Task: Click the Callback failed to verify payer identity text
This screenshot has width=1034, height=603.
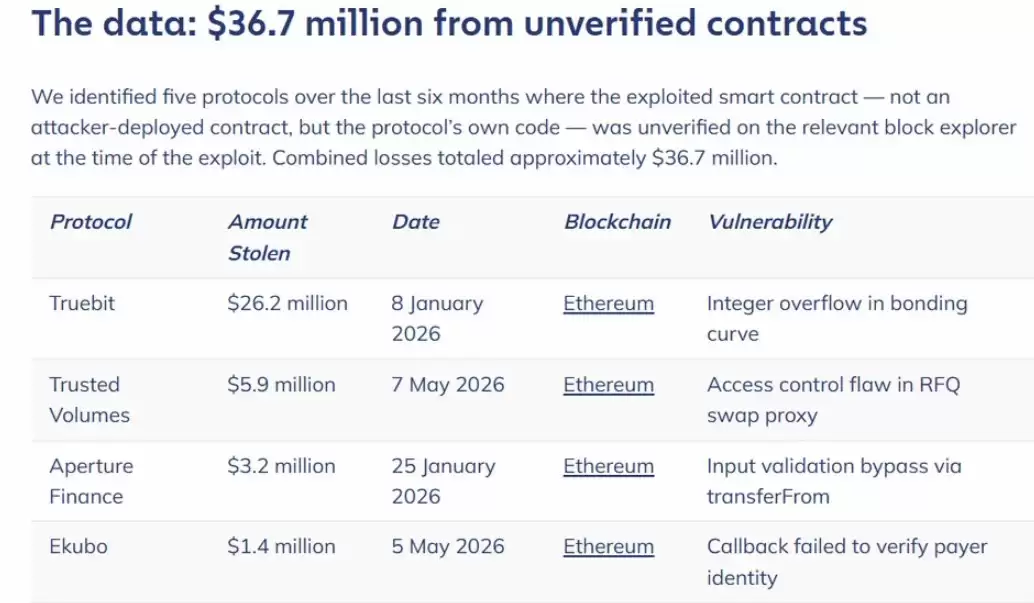Action: 847,562
